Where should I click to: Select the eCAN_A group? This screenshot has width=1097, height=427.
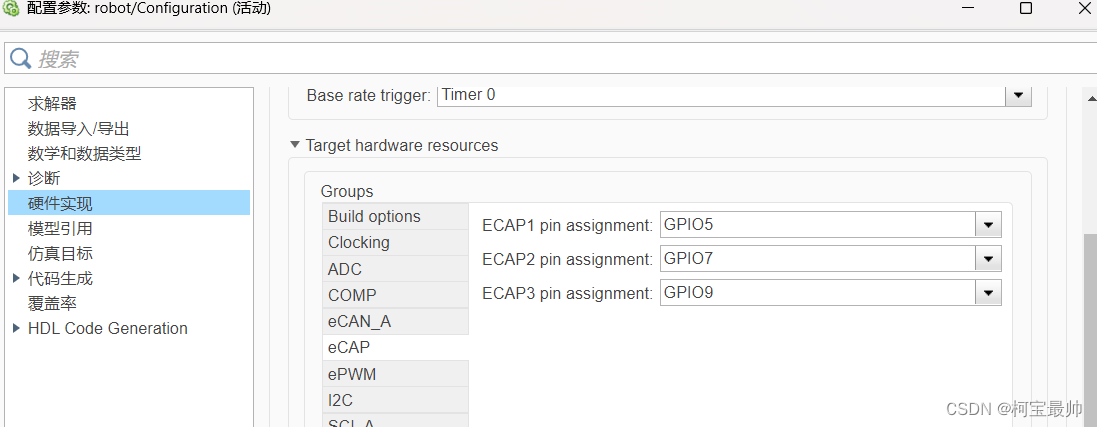point(359,322)
